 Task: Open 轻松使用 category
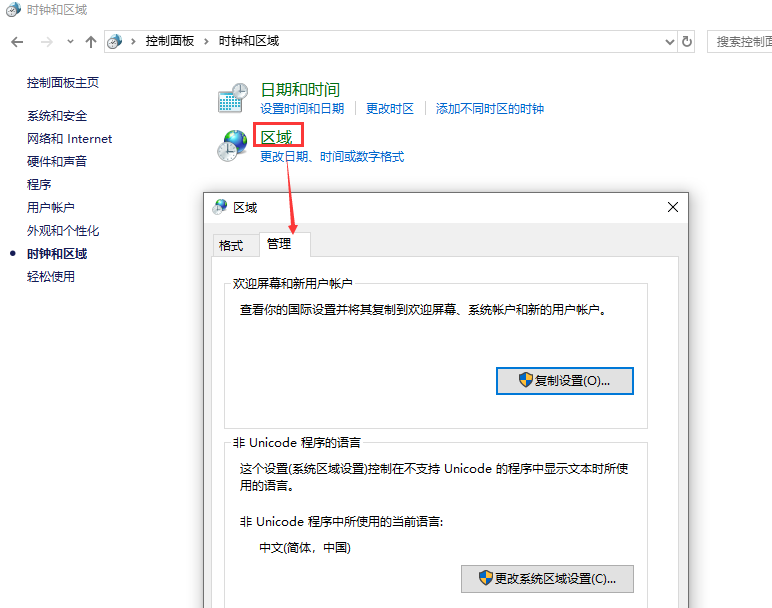coord(51,276)
